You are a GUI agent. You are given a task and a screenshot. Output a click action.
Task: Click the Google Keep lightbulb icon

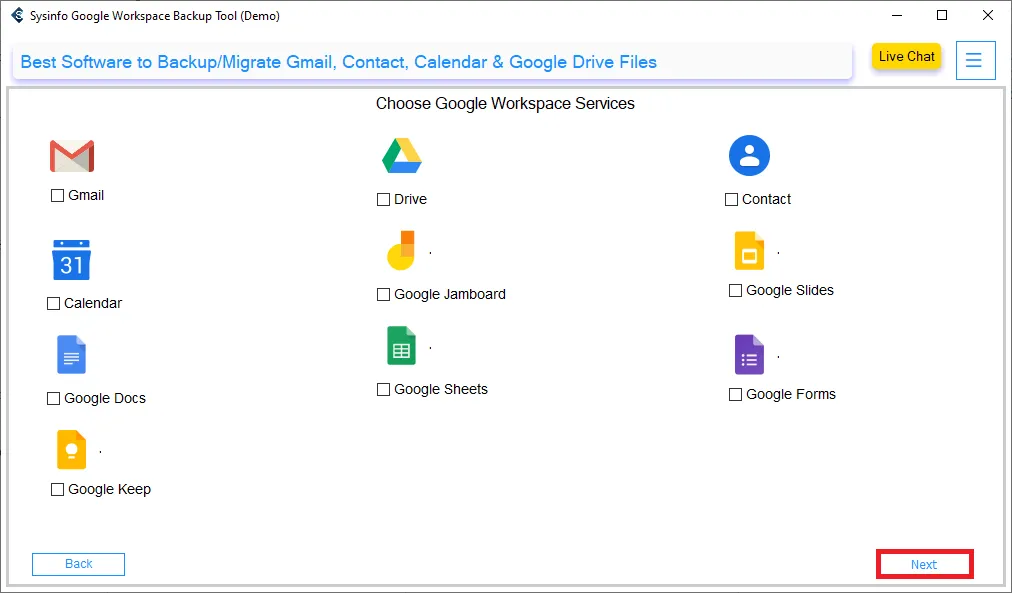(x=71, y=450)
